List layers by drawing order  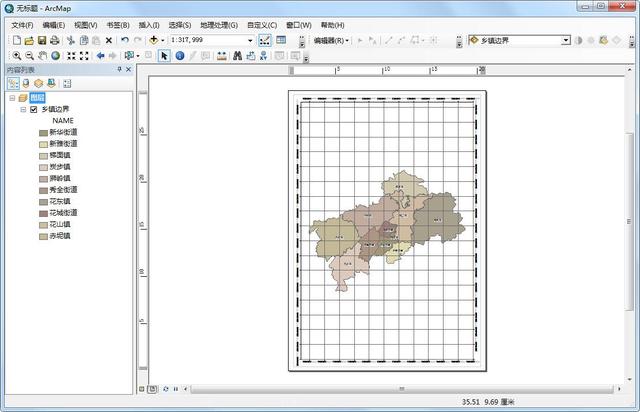coord(13,84)
